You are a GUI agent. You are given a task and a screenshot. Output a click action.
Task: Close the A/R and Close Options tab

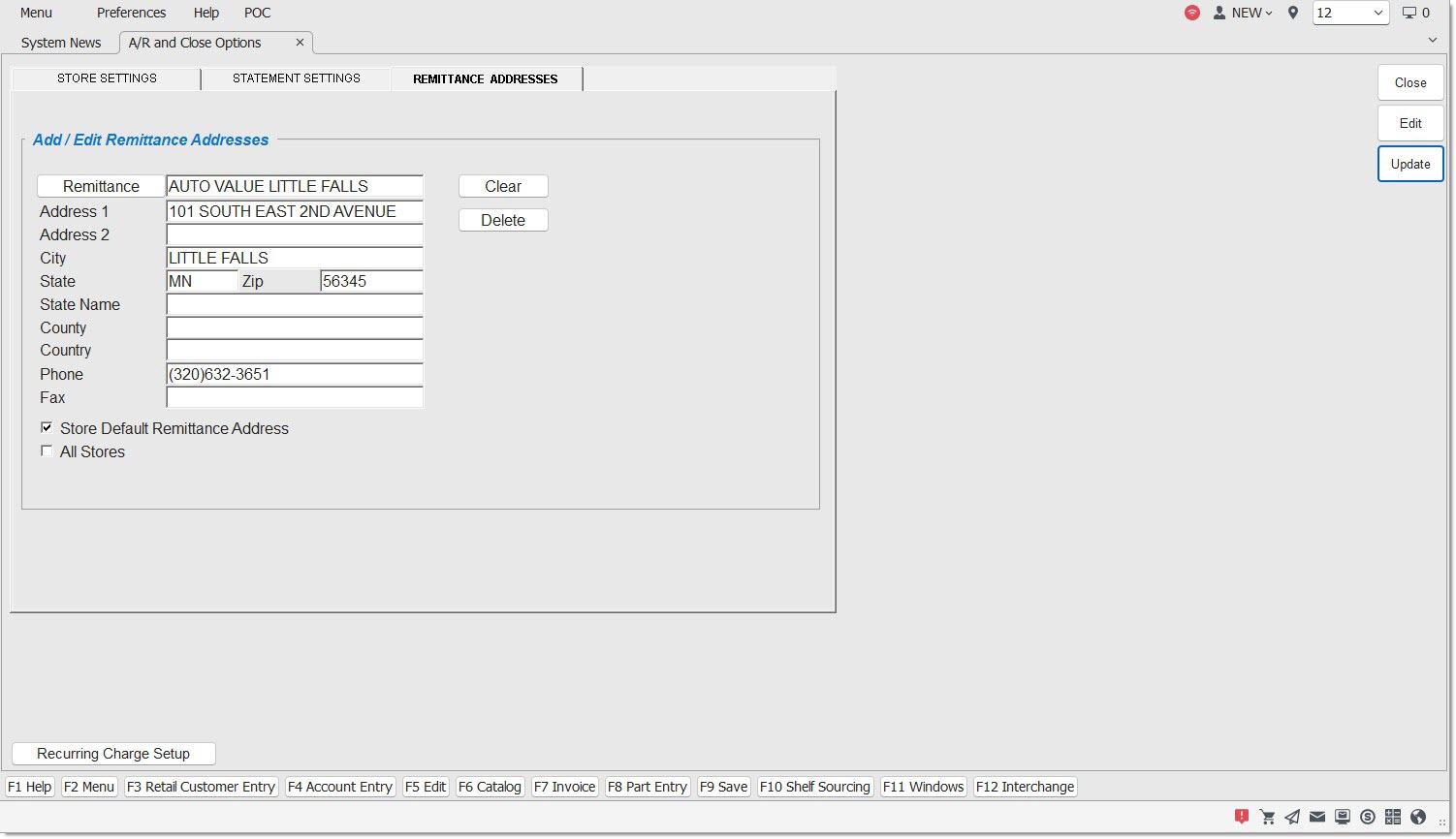300,43
